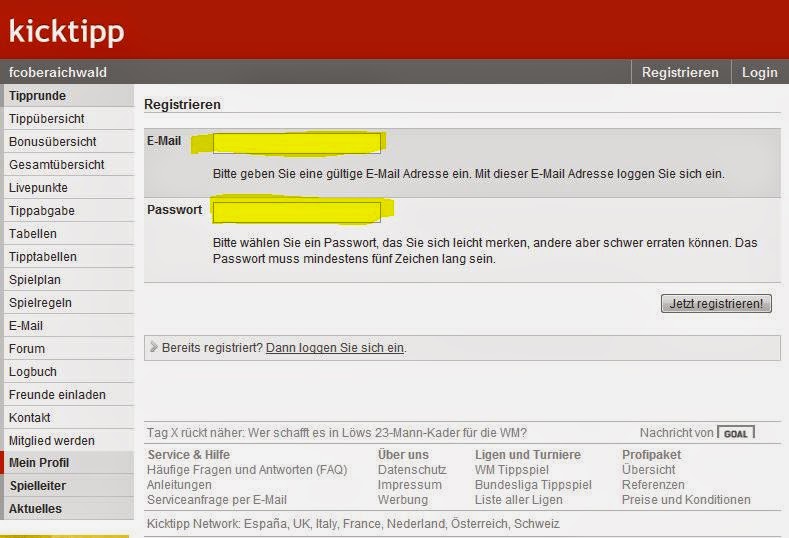Switch to the España network site
The width and height of the screenshot is (789, 538).
coord(265,524)
